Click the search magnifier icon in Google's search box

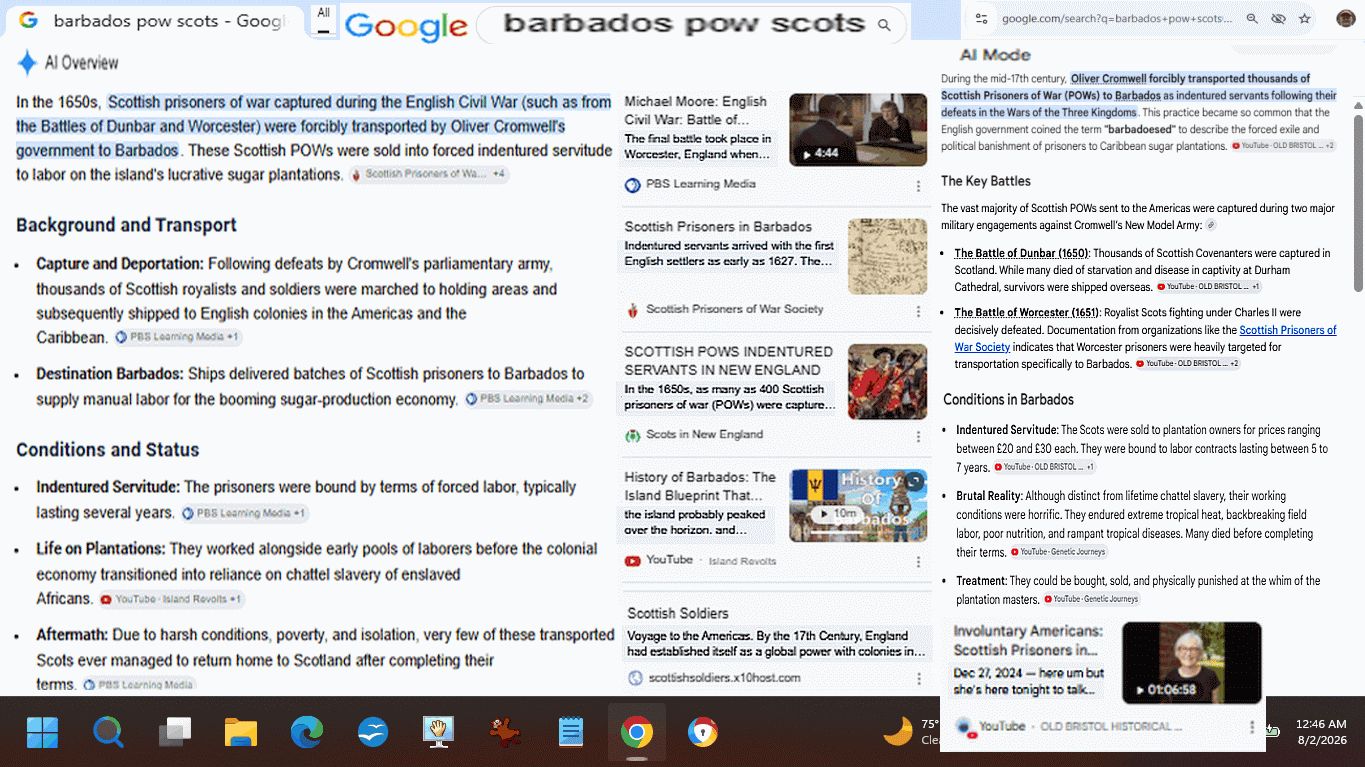point(884,25)
